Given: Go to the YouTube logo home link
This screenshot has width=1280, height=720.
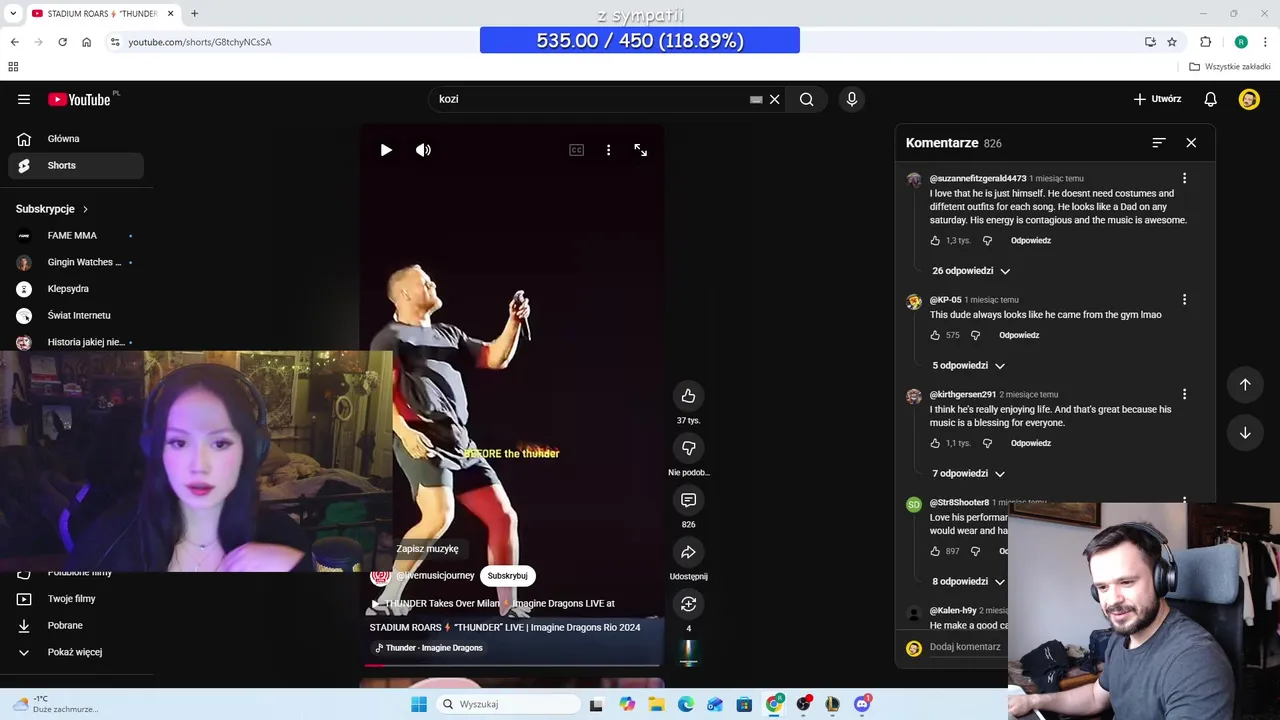Looking at the screenshot, I should coord(79,99).
